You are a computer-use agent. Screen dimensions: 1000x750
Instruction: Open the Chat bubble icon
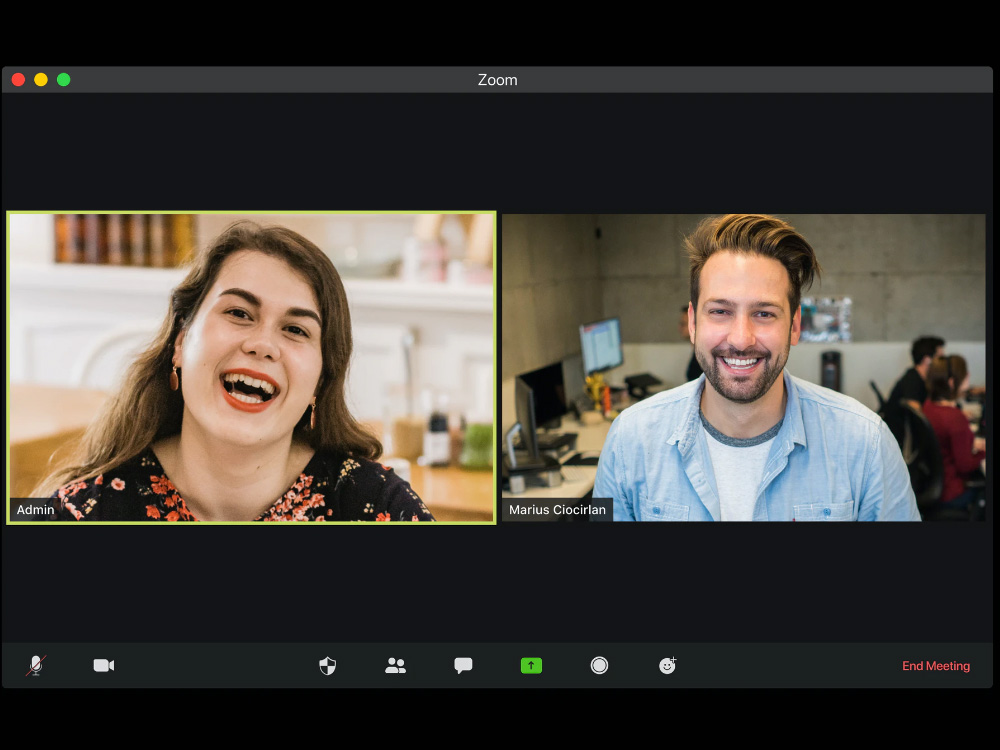[x=463, y=666]
